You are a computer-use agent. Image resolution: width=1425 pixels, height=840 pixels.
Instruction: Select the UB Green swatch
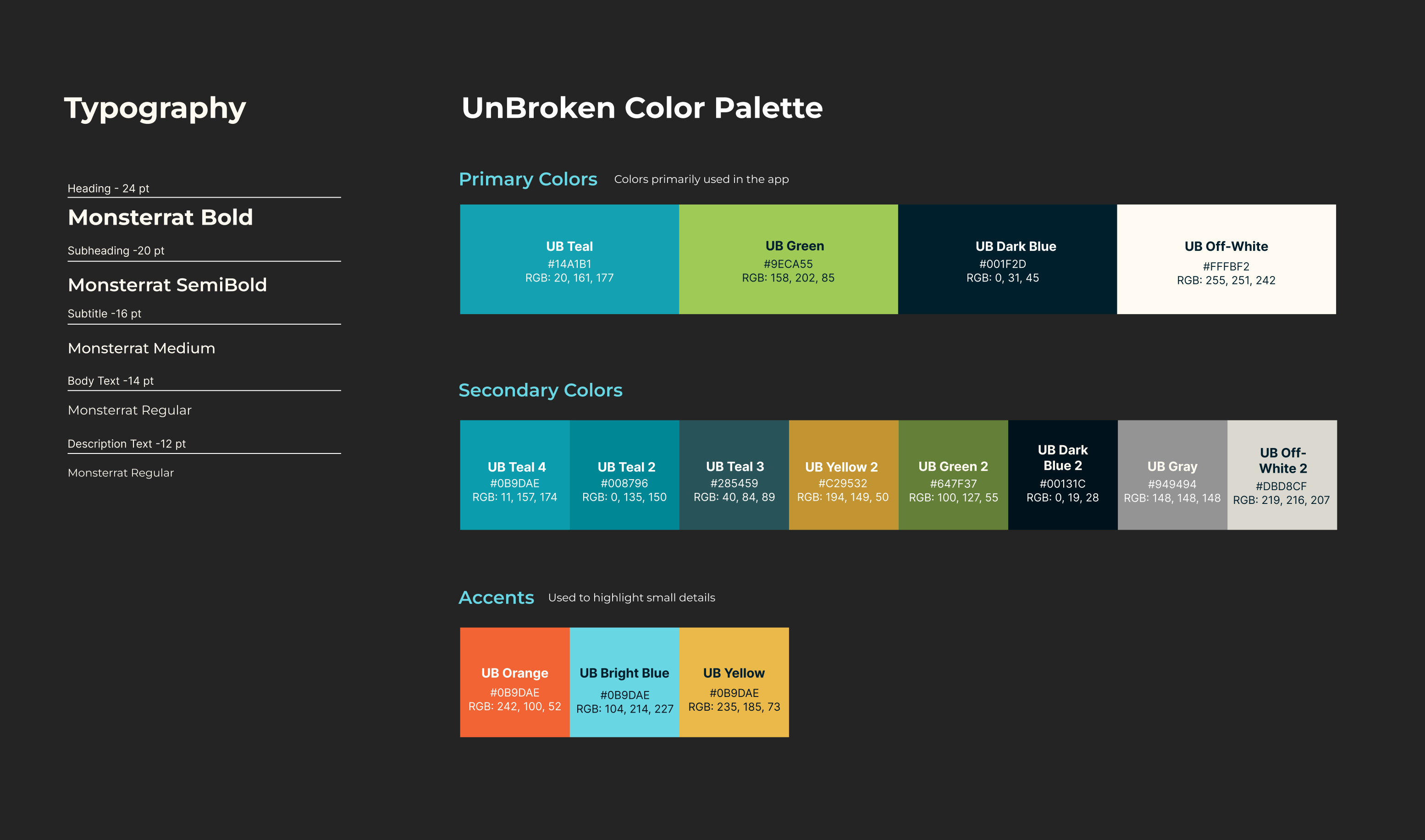(x=788, y=259)
